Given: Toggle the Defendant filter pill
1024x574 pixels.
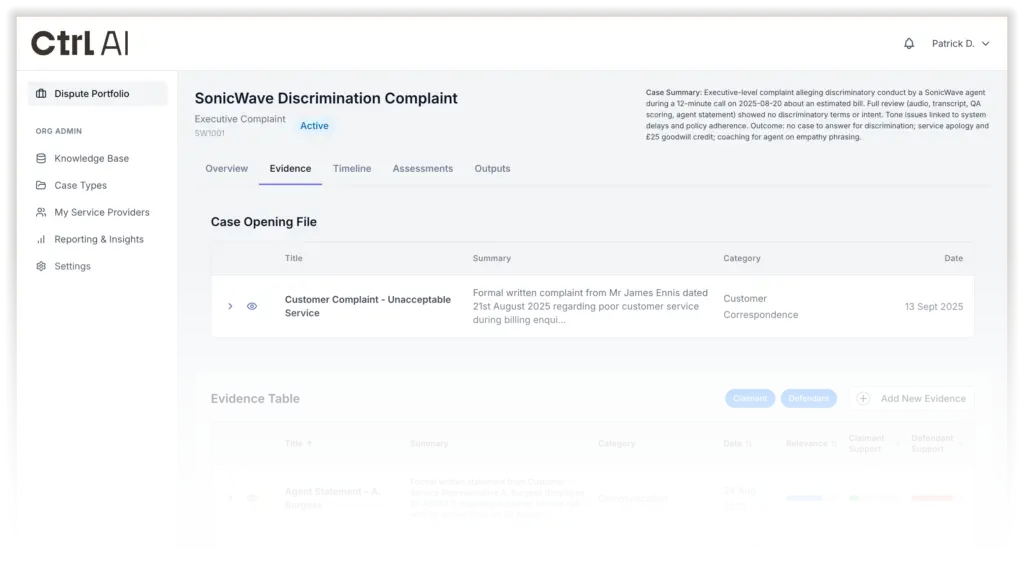Looking at the screenshot, I should pyautogui.click(x=808, y=398).
